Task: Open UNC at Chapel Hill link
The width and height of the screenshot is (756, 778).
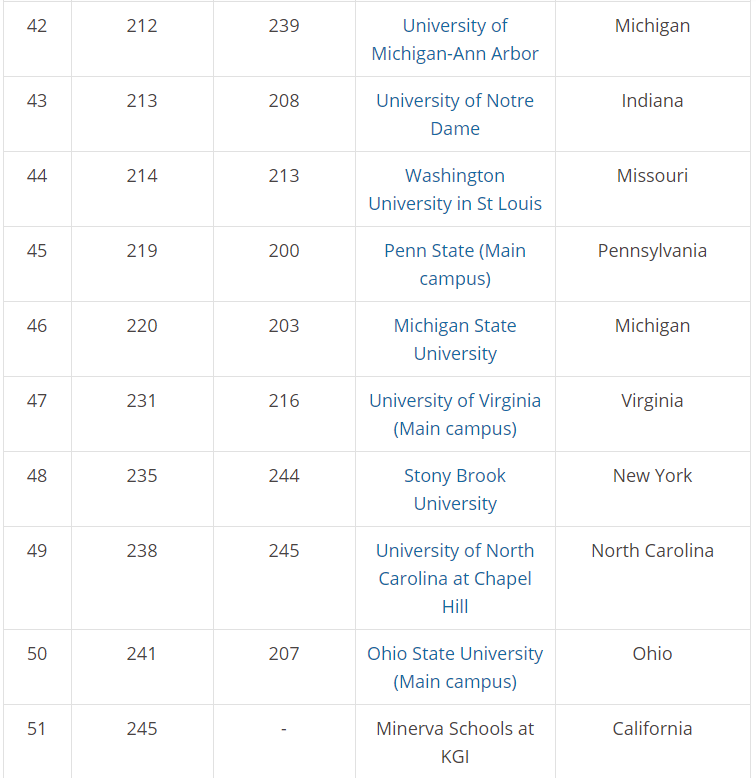Action: pyautogui.click(x=455, y=578)
